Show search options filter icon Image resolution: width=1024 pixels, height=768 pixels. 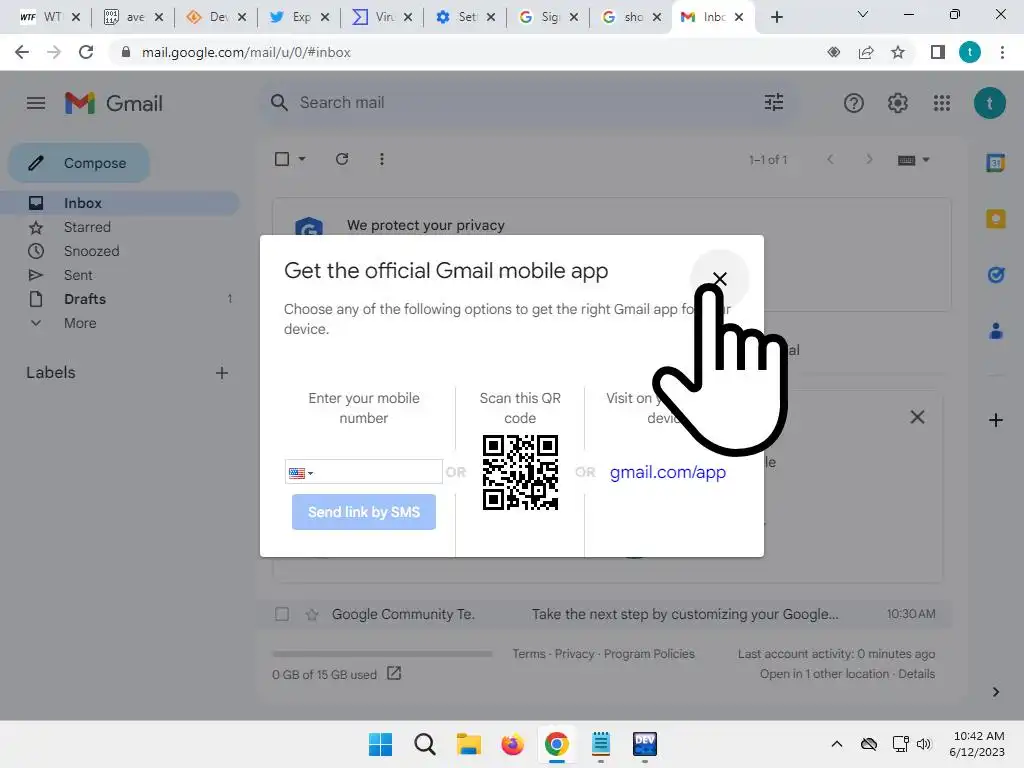(774, 103)
